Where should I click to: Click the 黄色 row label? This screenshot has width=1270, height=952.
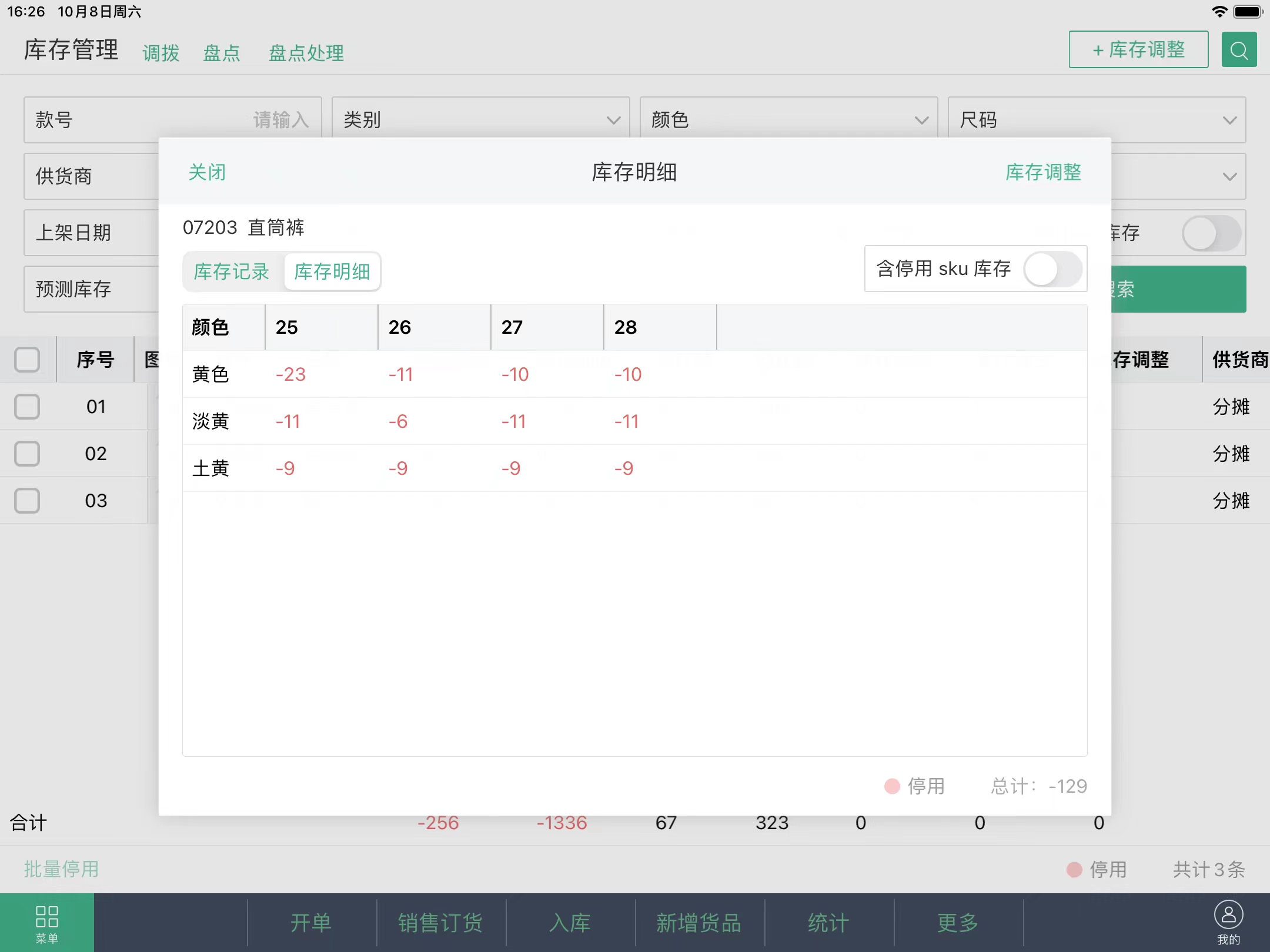(x=210, y=374)
